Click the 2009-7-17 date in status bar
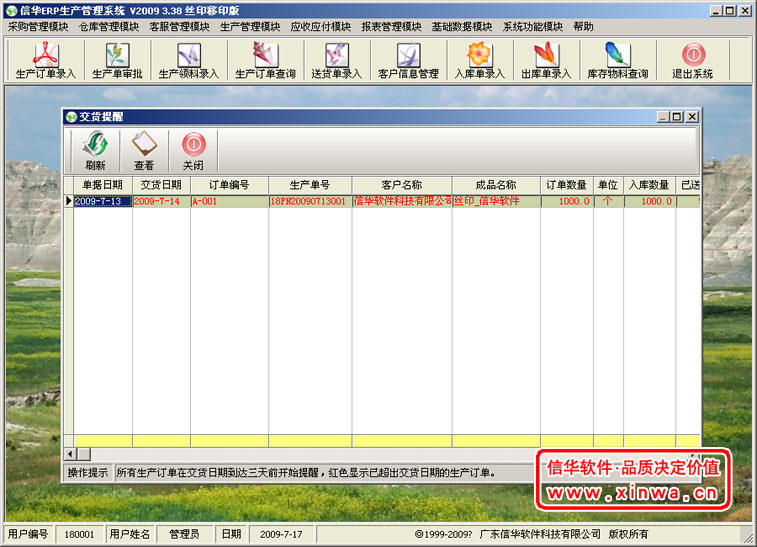 [281, 534]
